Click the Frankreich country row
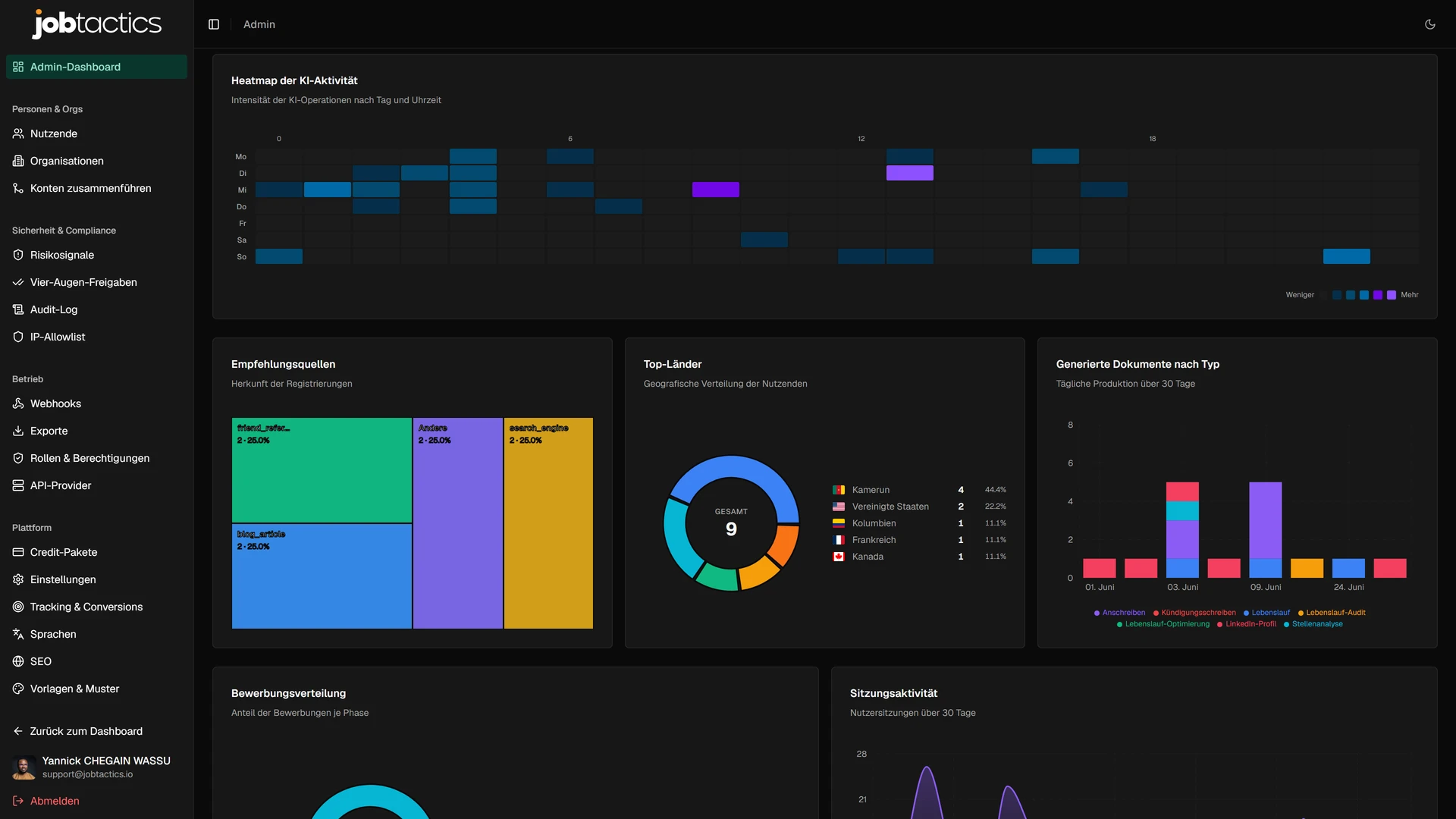The image size is (1456, 819). [x=919, y=540]
